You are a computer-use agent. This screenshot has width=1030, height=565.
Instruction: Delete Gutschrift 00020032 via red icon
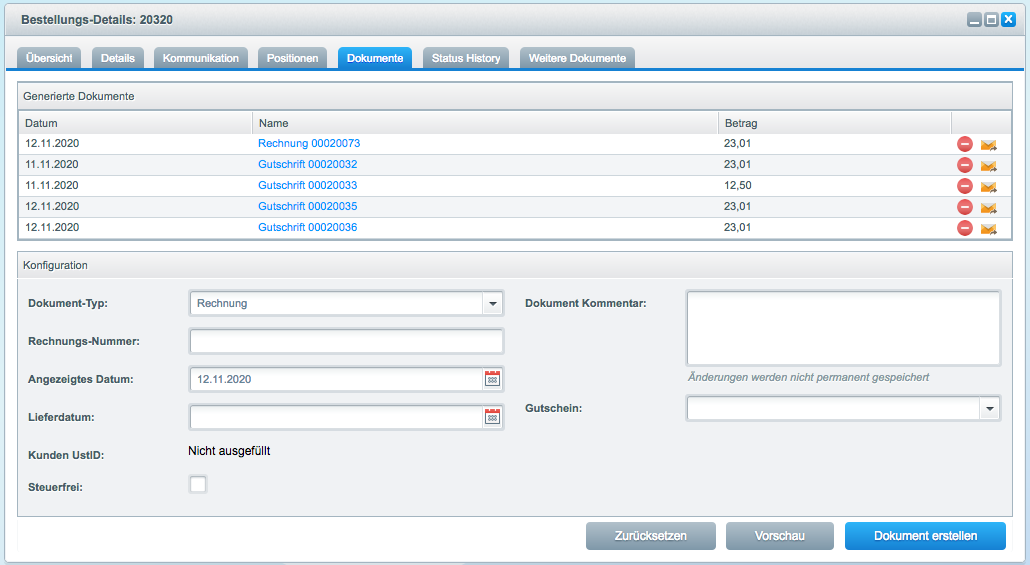click(965, 165)
